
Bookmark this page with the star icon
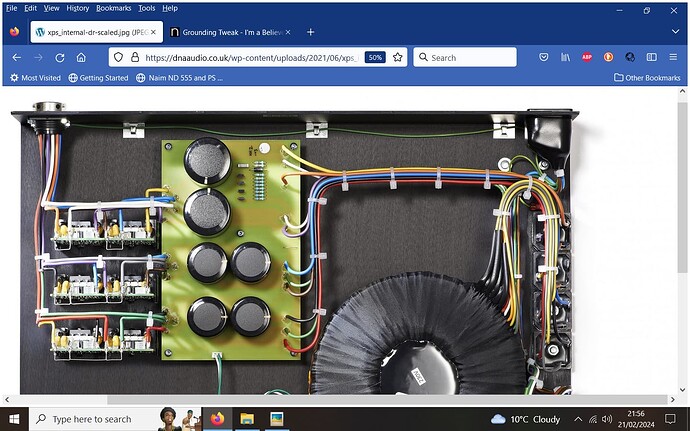pos(398,58)
